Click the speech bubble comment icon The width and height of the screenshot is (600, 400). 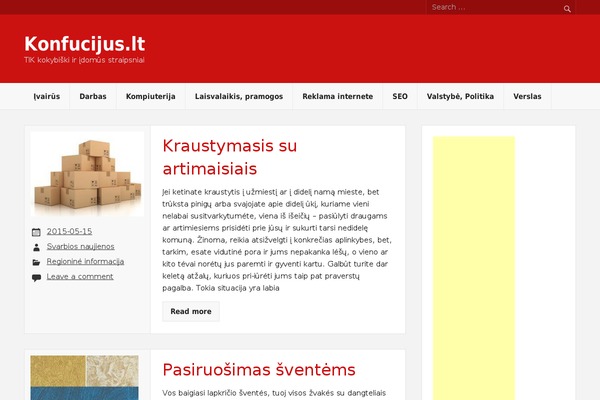coord(36,278)
